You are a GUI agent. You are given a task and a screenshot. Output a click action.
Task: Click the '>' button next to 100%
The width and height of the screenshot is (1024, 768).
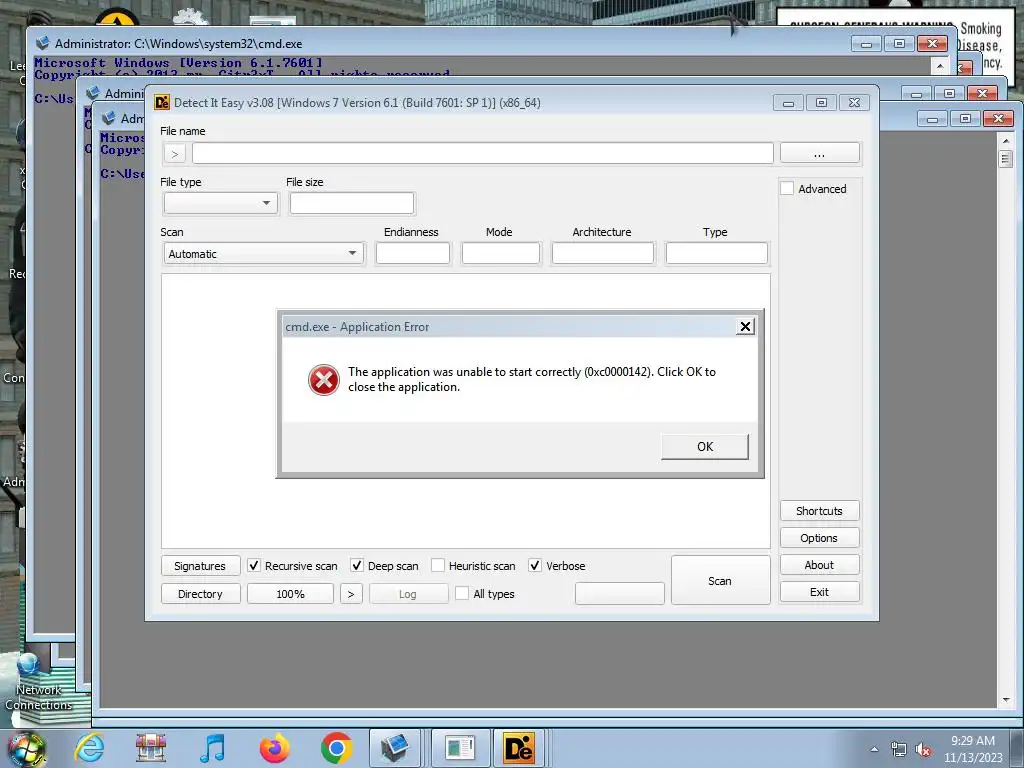pos(351,594)
